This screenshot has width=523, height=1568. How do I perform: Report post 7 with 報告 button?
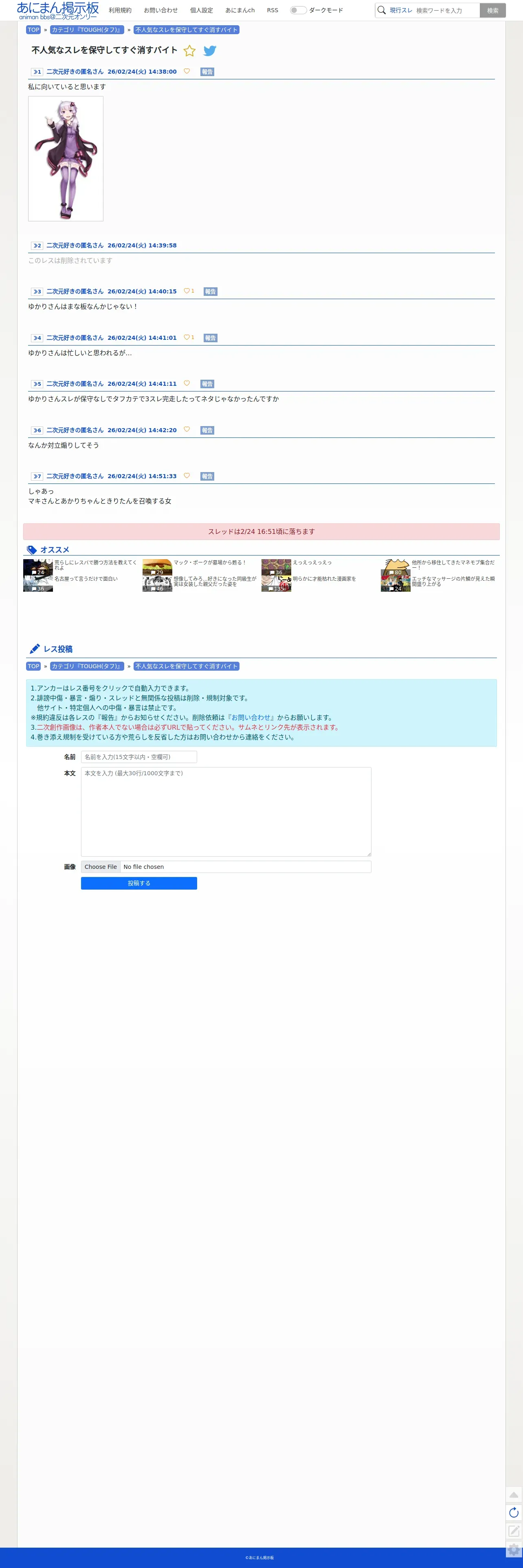click(x=207, y=477)
